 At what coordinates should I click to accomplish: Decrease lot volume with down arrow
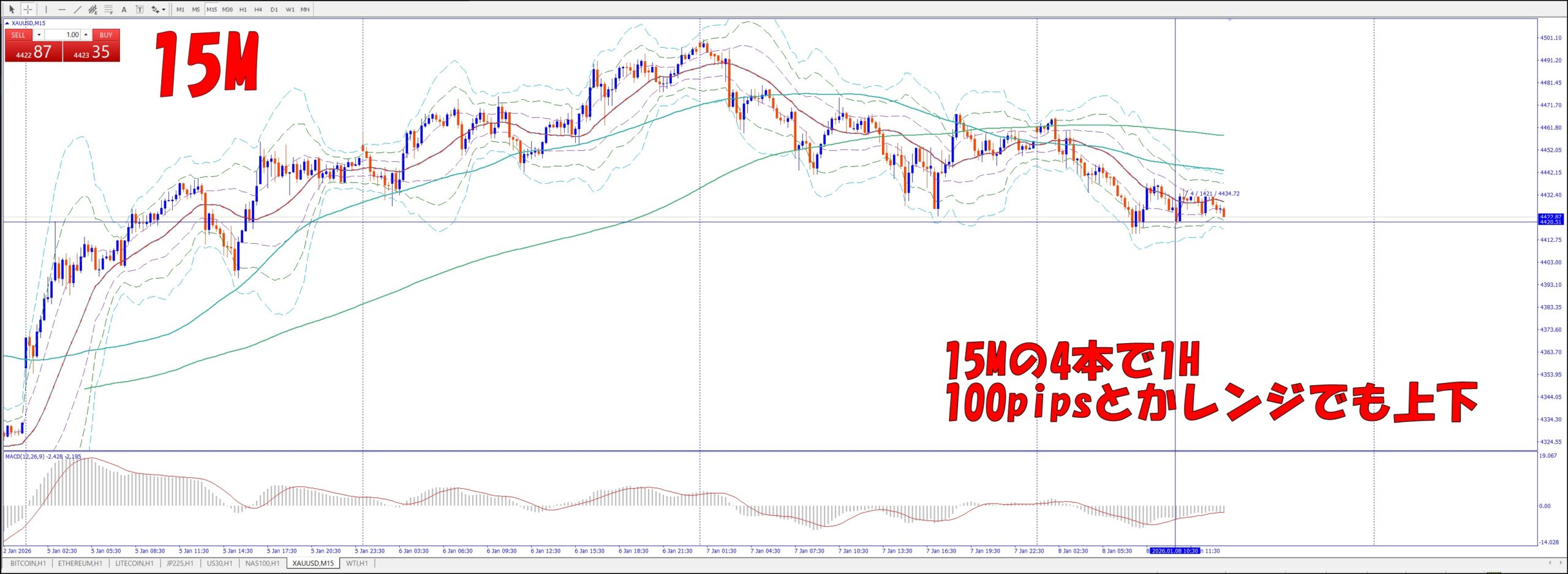(x=39, y=35)
